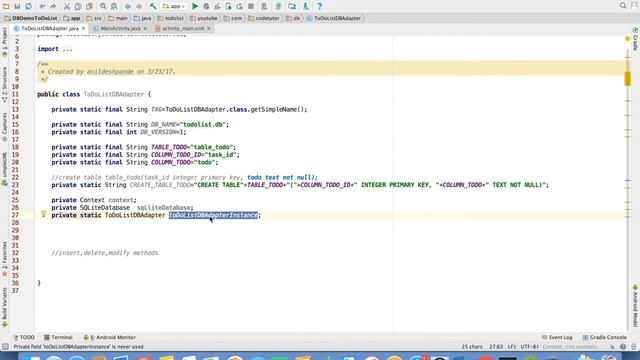Screen dimensions: 640x360
Task: Open Find with magnifier icon
Action: tap(103, 6)
